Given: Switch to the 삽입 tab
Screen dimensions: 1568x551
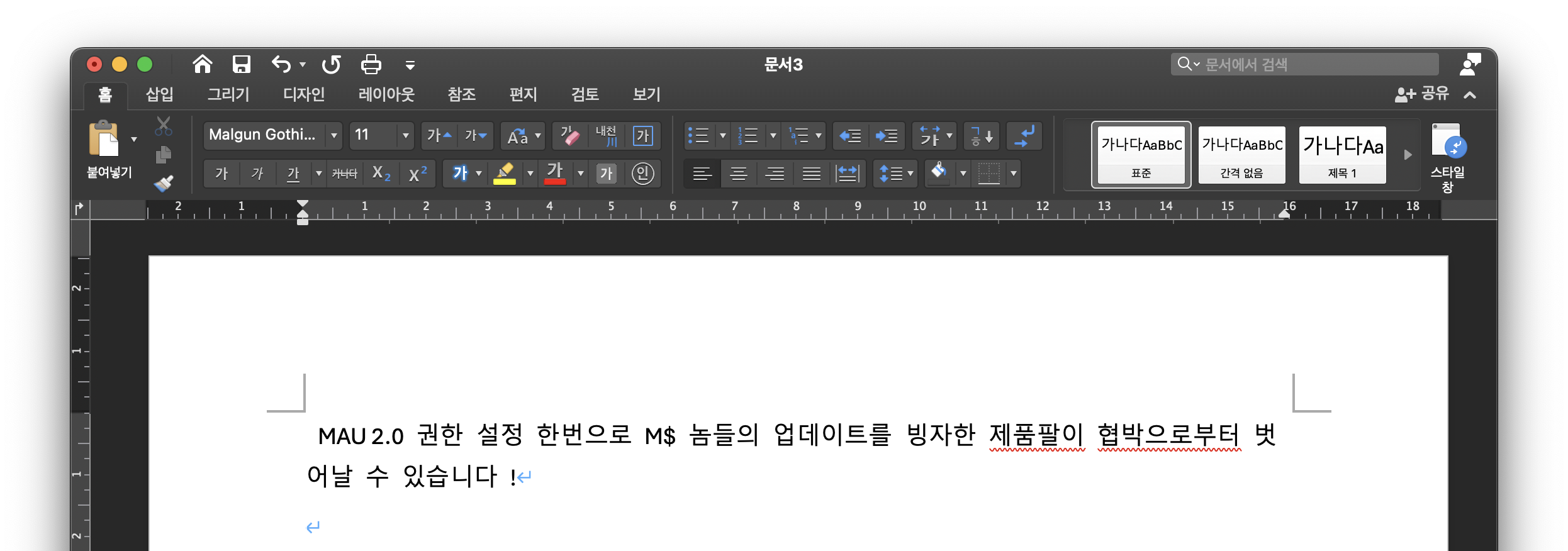Looking at the screenshot, I should (160, 94).
